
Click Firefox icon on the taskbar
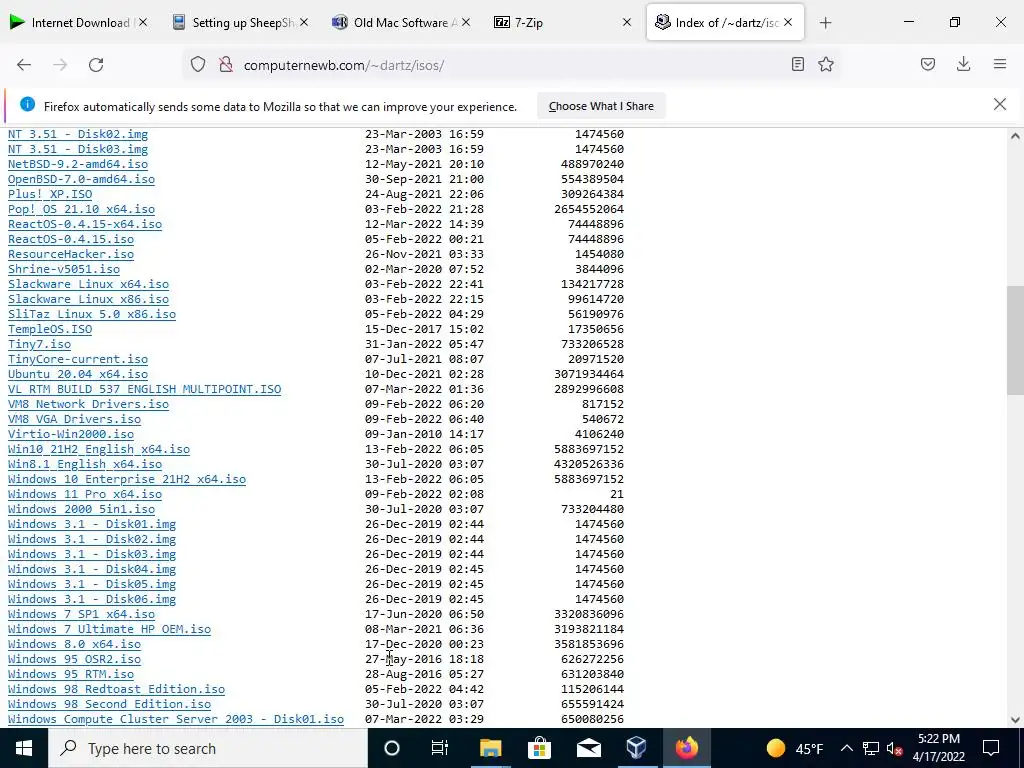pos(686,748)
